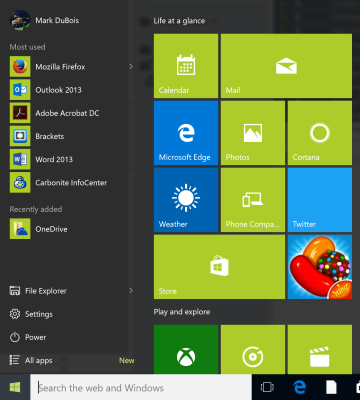Launch the Brackets editor icon
360x400 pixels.
(20, 136)
